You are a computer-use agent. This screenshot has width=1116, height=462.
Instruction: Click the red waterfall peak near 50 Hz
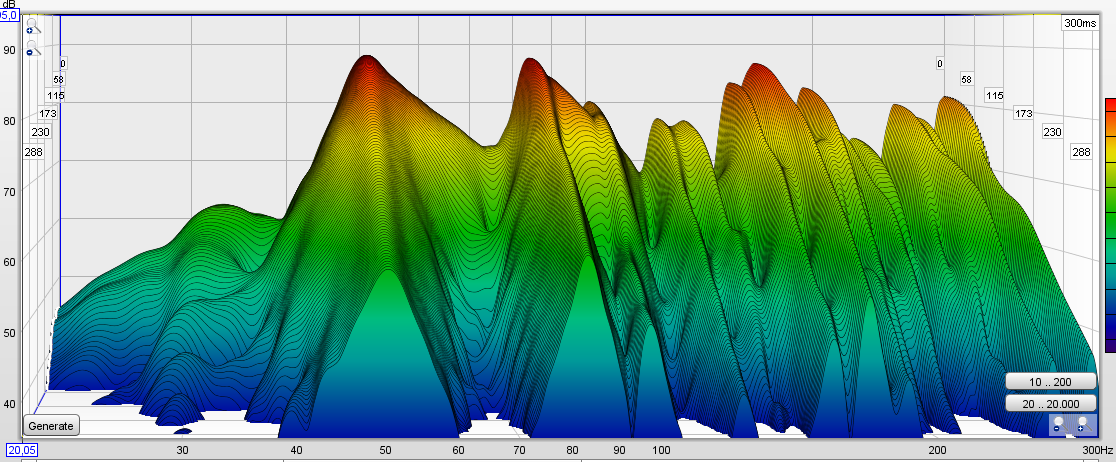tap(368, 62)
